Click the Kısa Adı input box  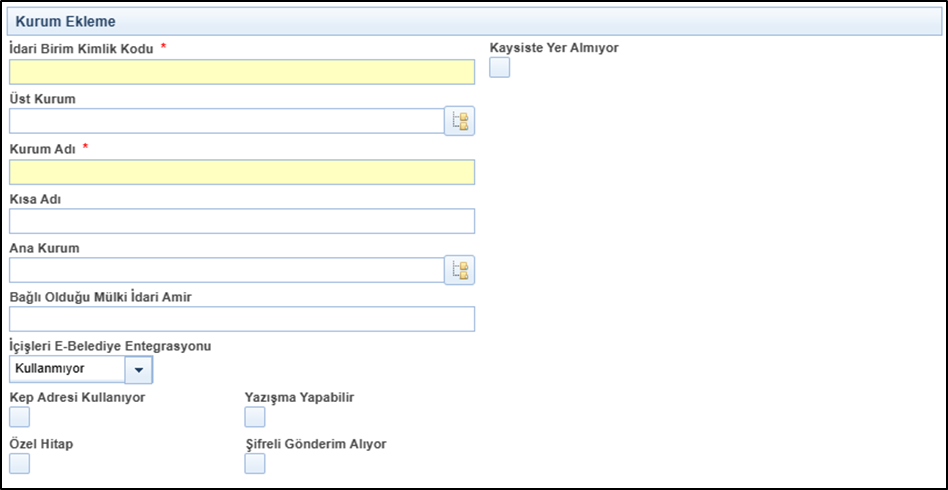(x=242, y=221)
